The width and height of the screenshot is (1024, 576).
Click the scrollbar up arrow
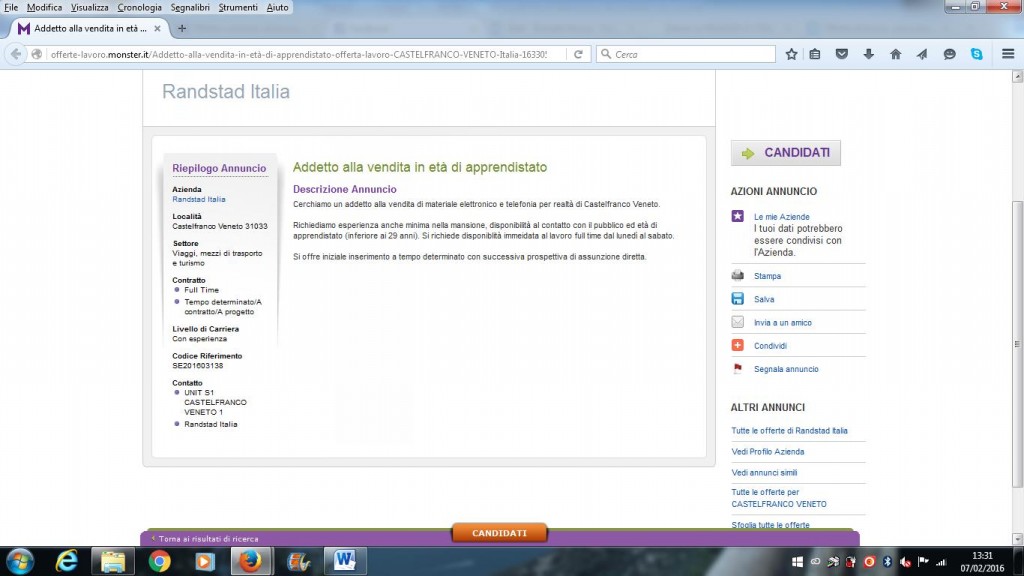(x=1017, y=76)
